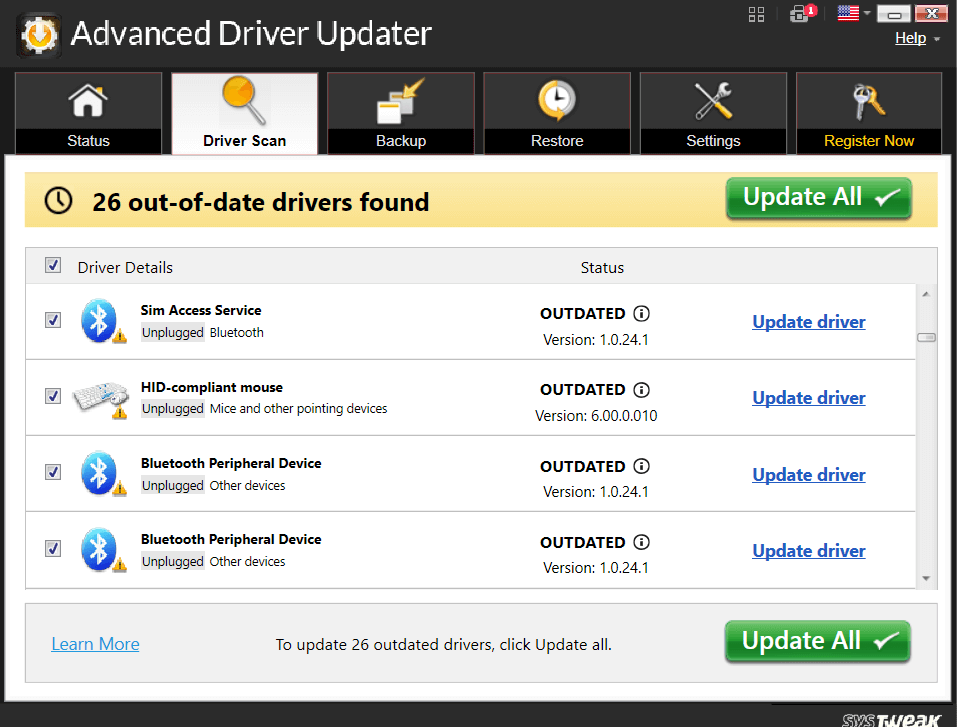The width and height of the screenshot is (957, 727).
Task: Expand the Help menu arrow
Action: [x=937, y=39]
